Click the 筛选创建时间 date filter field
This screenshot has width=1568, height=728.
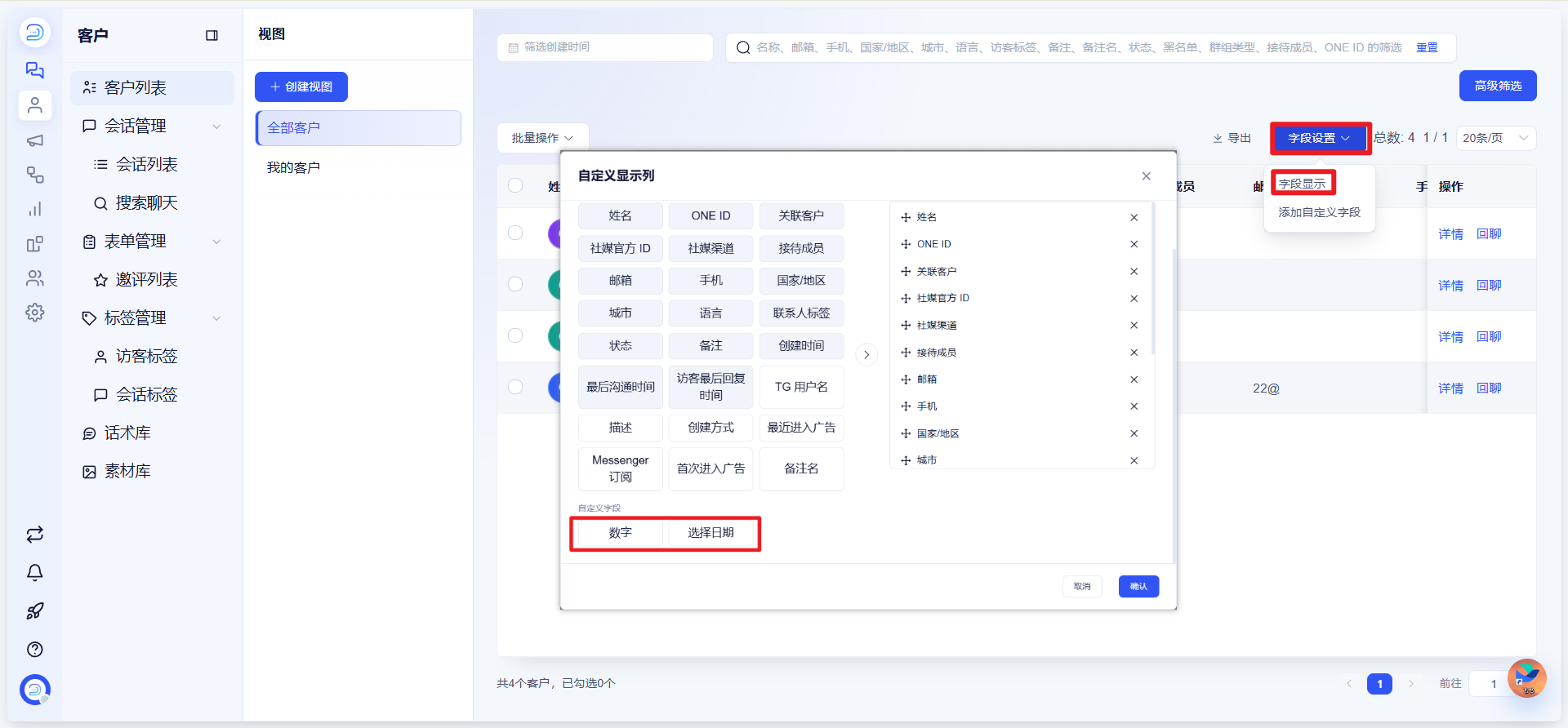point(604,47)
